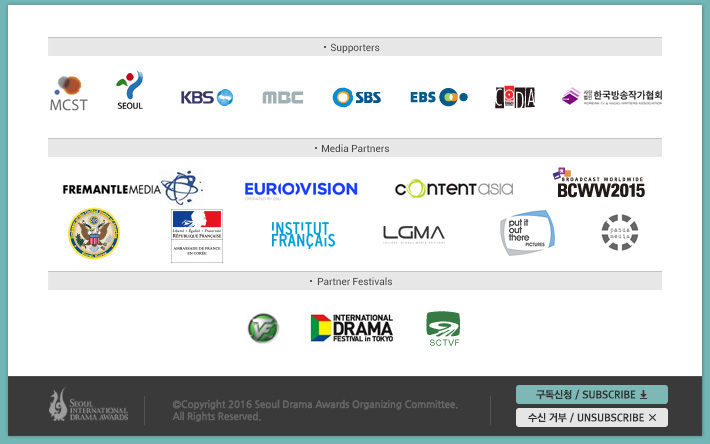Select the ContentAsia logo

(454, 188)
